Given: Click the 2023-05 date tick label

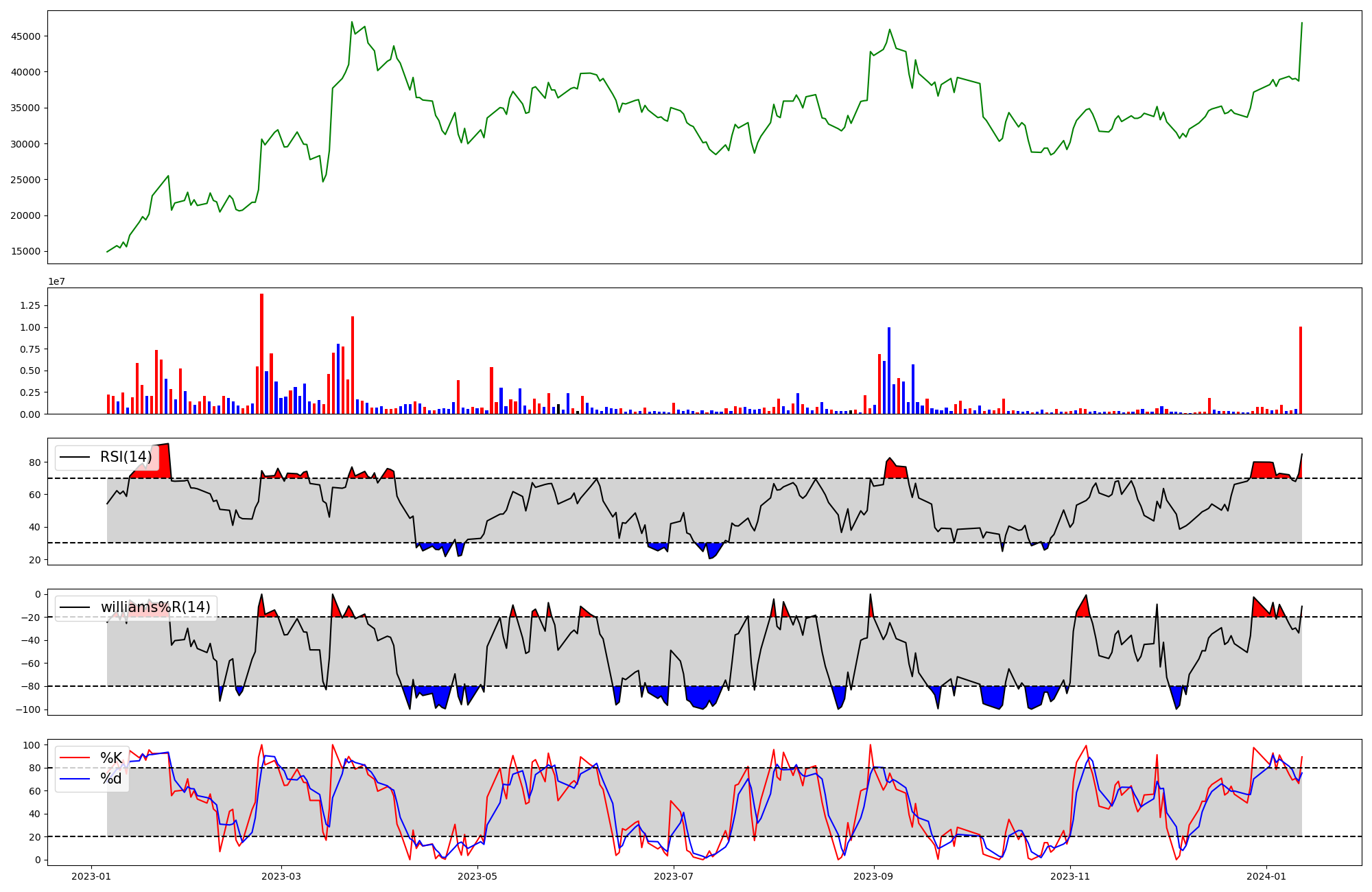Looking at the screenshot, I should coord(477,876).
